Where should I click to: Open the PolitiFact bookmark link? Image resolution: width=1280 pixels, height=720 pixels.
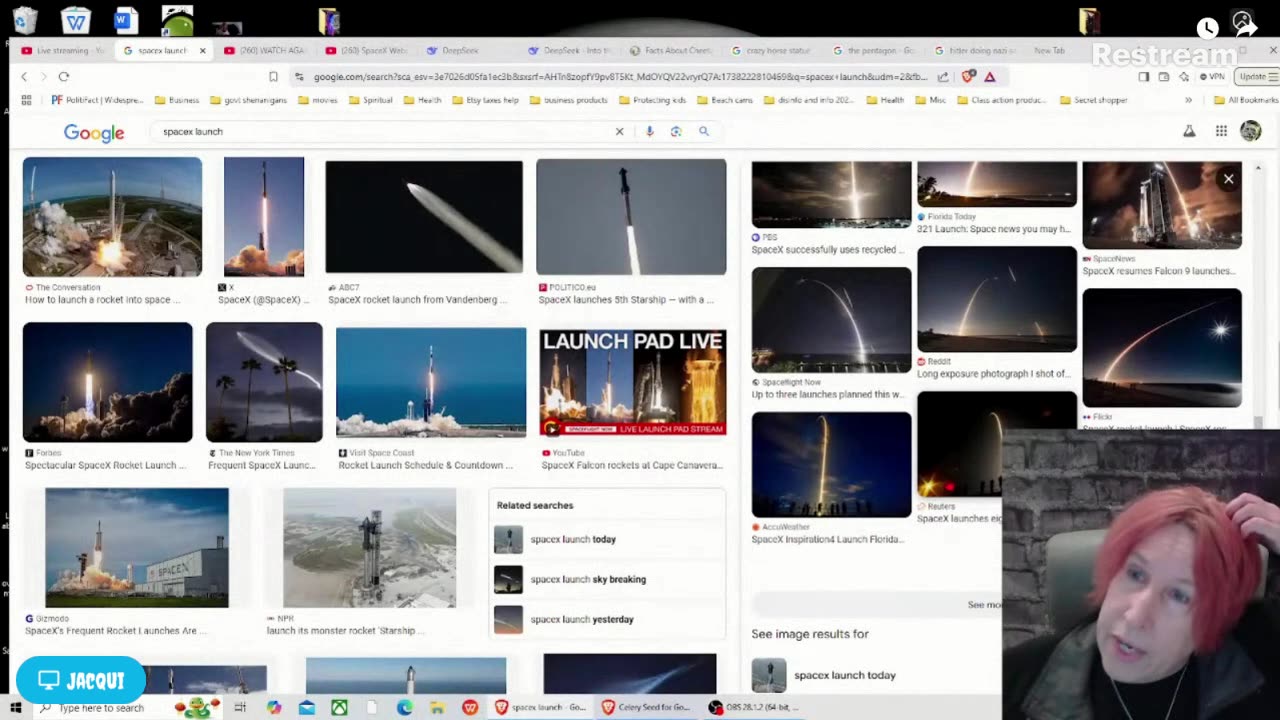[97, 100]
